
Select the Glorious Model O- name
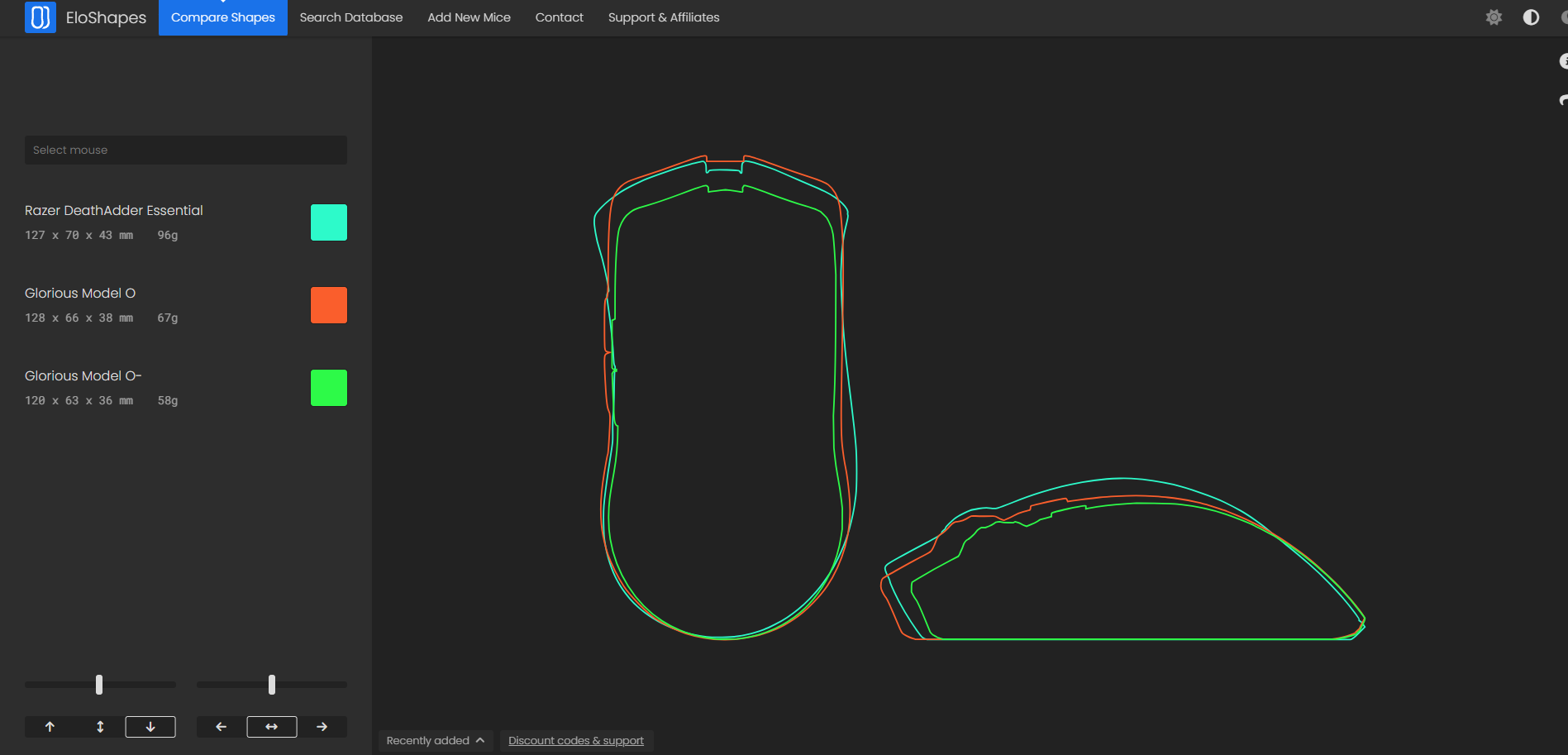[83, 376]
